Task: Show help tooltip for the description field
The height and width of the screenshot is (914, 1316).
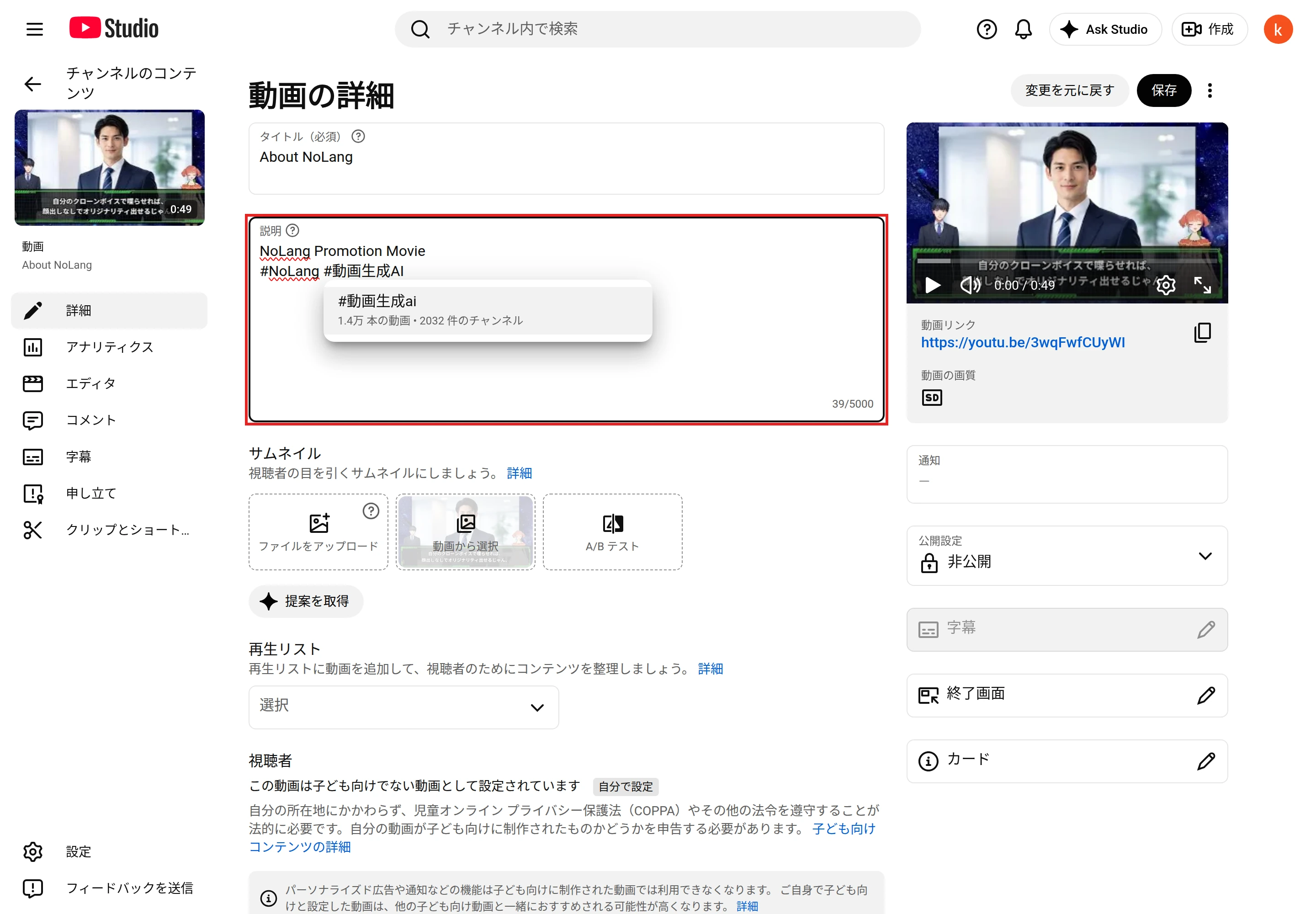Action: click(x=292, y=230)
